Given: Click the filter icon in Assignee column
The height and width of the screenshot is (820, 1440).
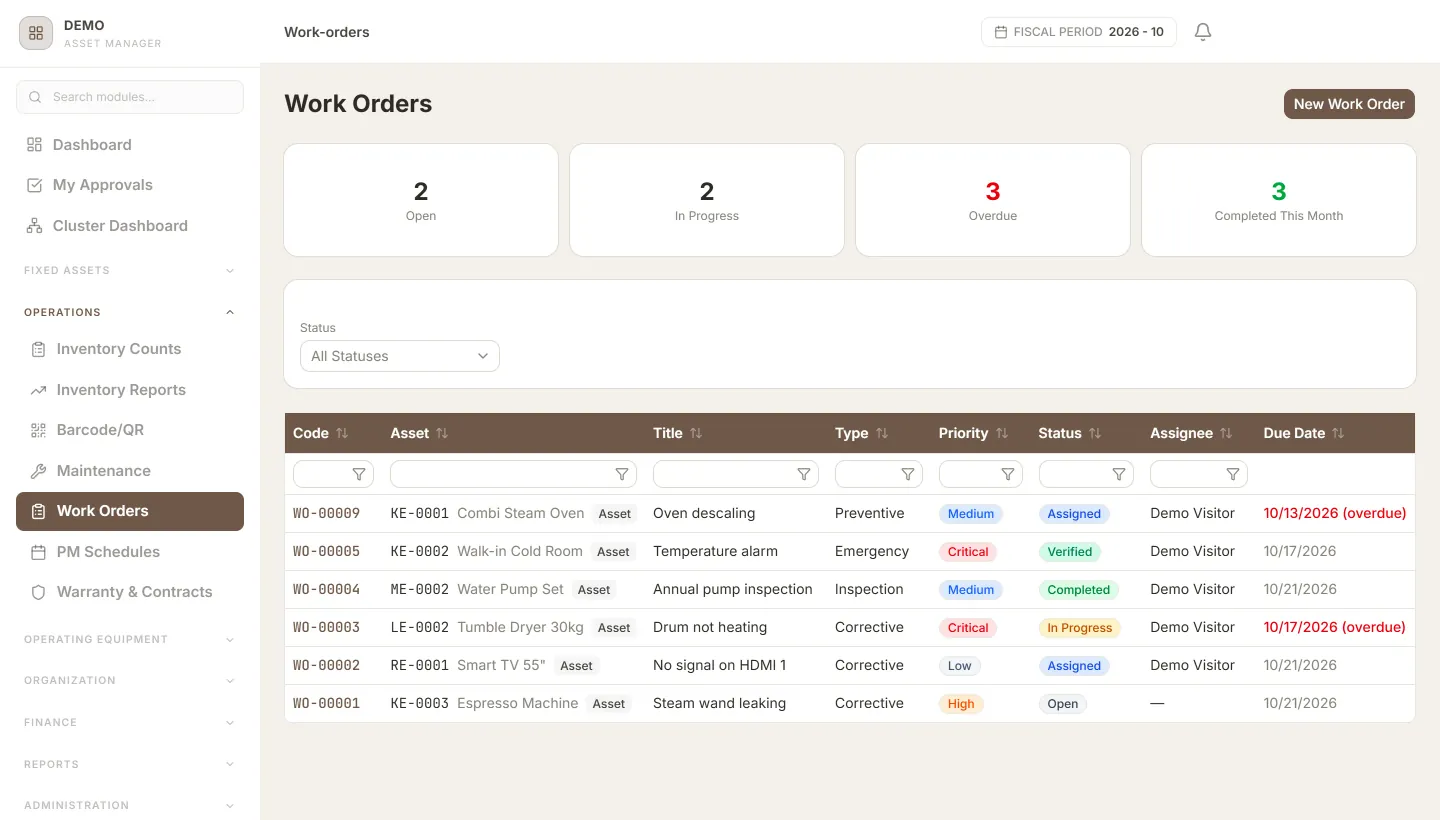Looking at the screenshot, I should point(1233,474).
